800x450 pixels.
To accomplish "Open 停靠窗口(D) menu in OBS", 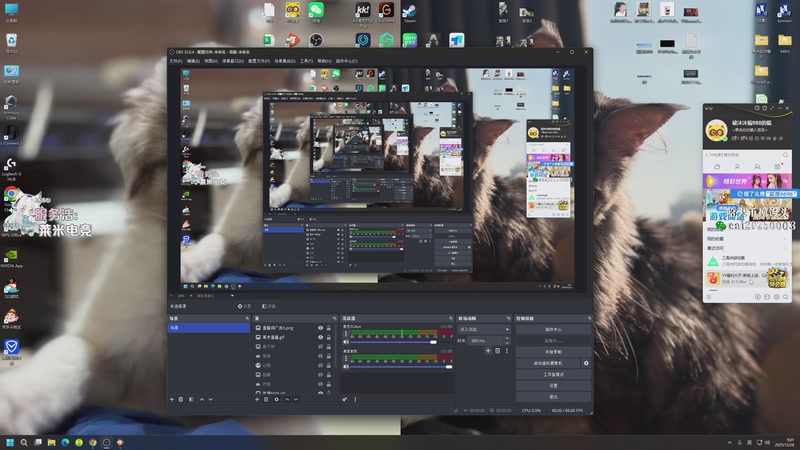I will [x=232, y=61].
